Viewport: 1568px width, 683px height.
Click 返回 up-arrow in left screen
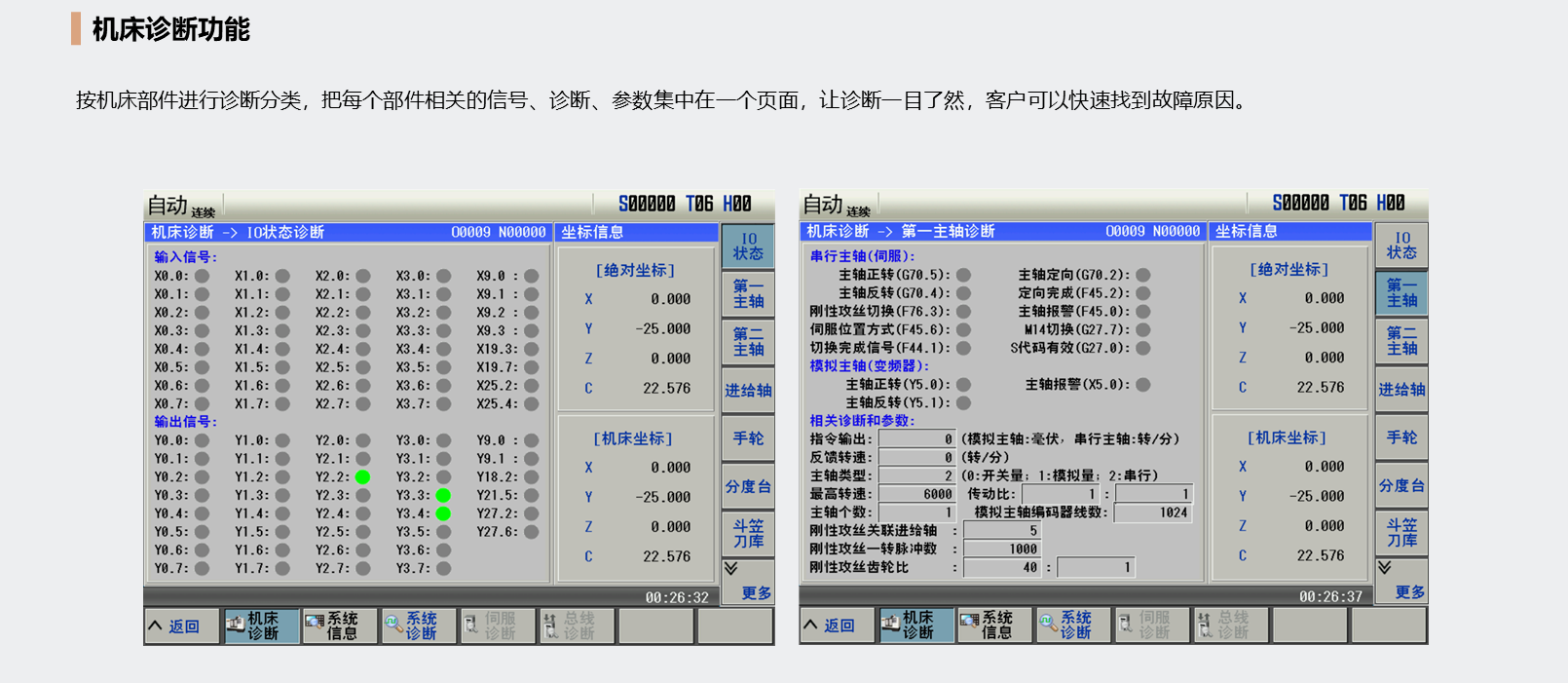pyautogui.click(x=156, y=626)
